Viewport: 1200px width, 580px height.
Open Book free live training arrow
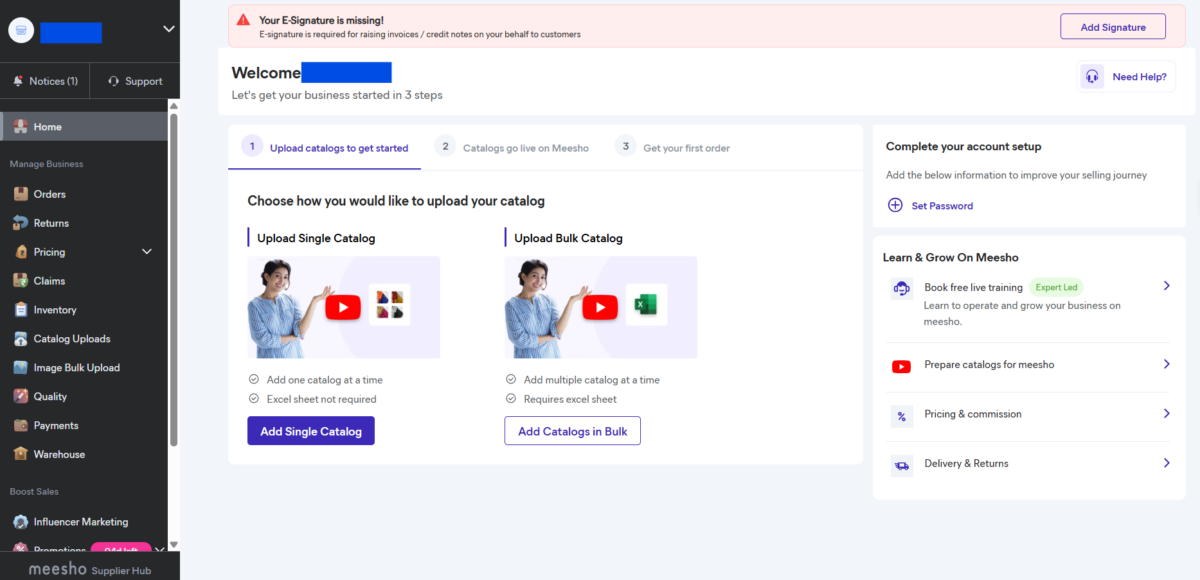tap(1166, 286)
